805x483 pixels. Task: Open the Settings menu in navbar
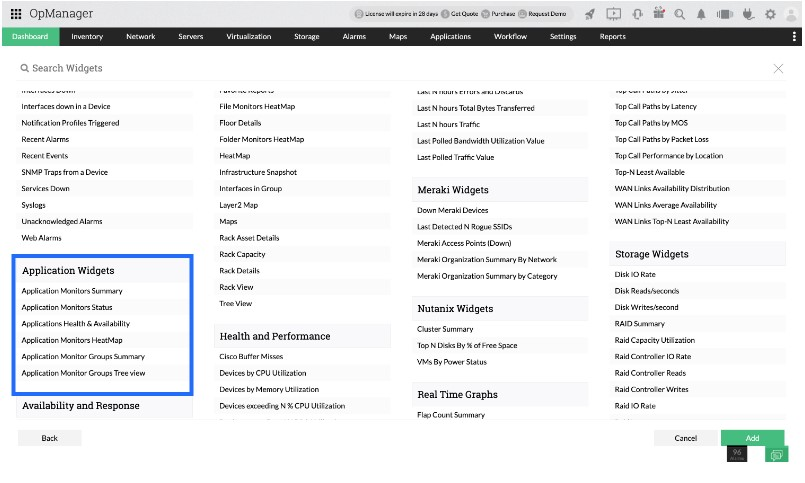point(563,36)
